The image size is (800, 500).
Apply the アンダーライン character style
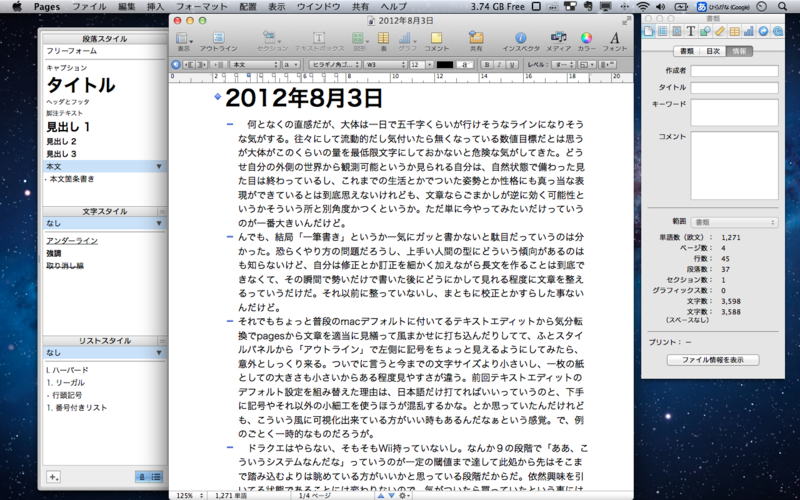click(x=72, y=241)
